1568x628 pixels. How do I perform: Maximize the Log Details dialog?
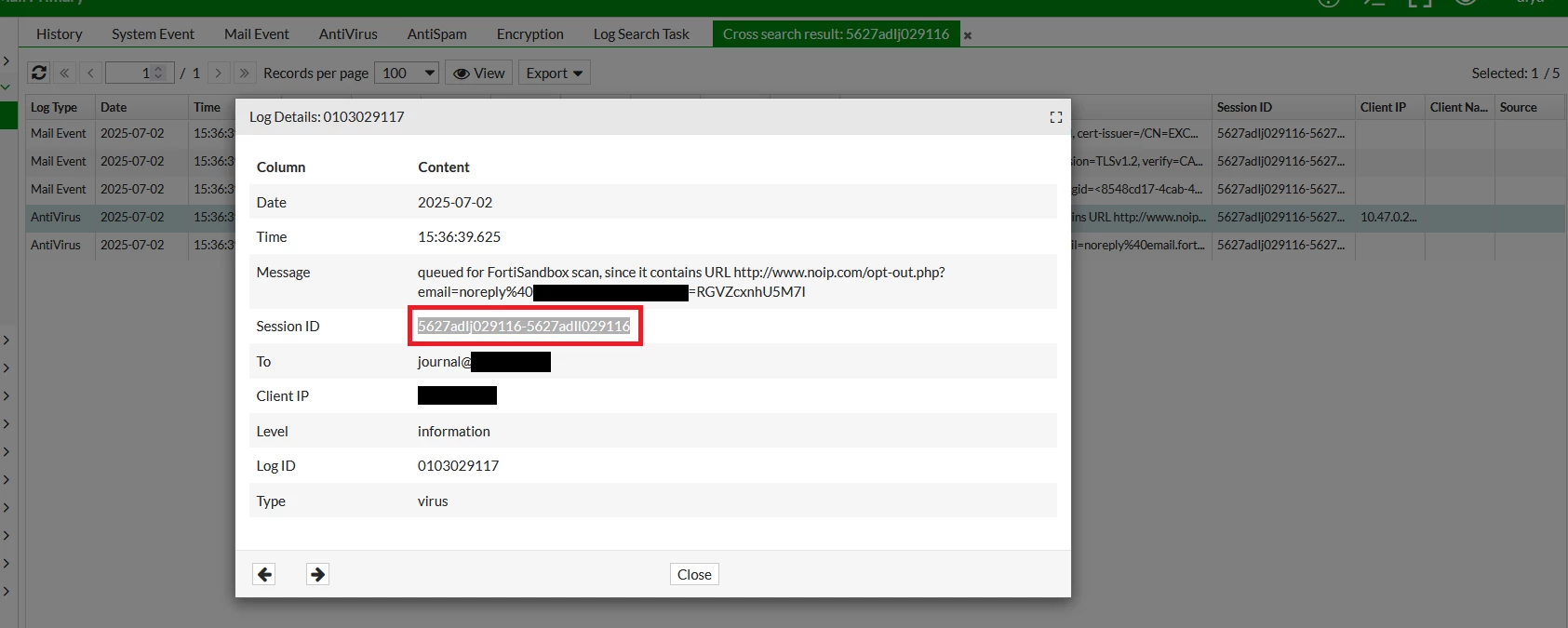(1055, 117)
